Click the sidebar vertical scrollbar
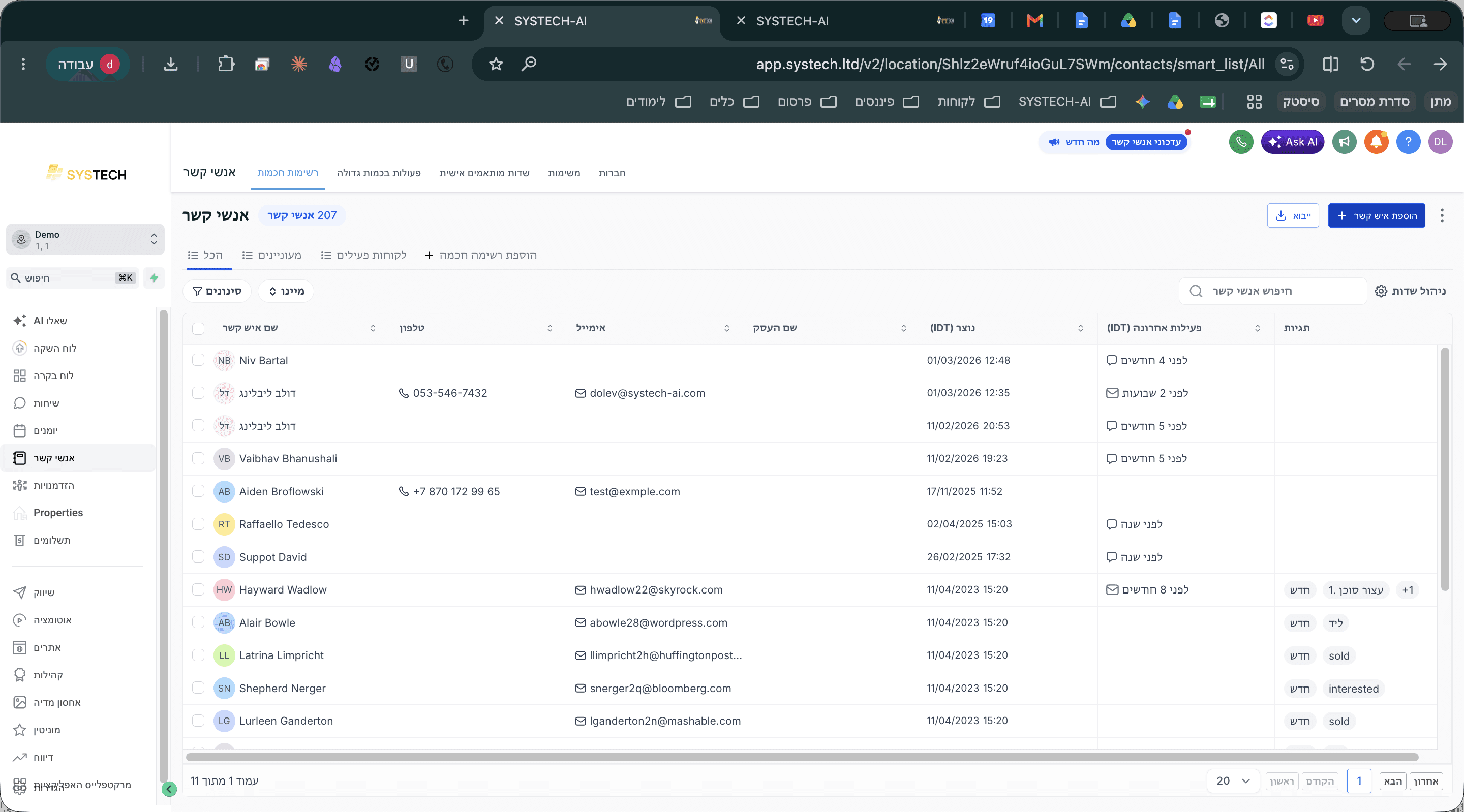This screenshot has height=812, width=1464. click(164, 546)
